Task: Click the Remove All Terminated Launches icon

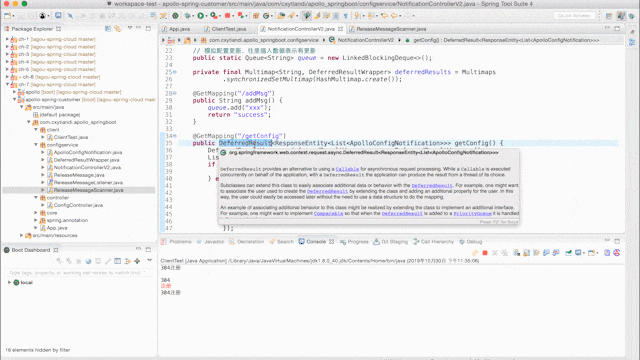Action: (x=504, y=253)
